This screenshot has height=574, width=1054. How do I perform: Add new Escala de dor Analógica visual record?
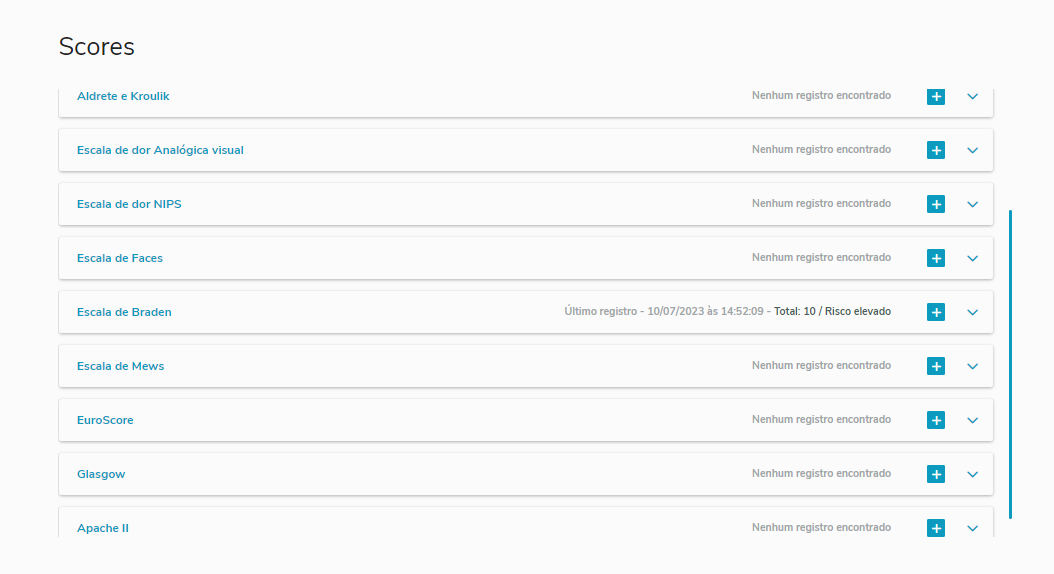[936, 150]
